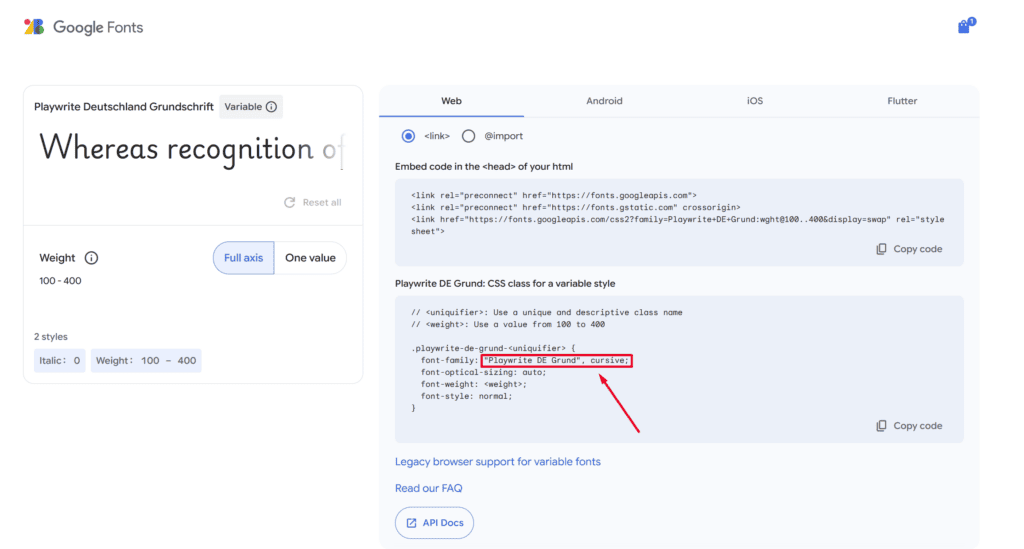Click copy icon for embed link code
Image resolution: width=1024 pixels, height=549 pixels.
(881, 249)
